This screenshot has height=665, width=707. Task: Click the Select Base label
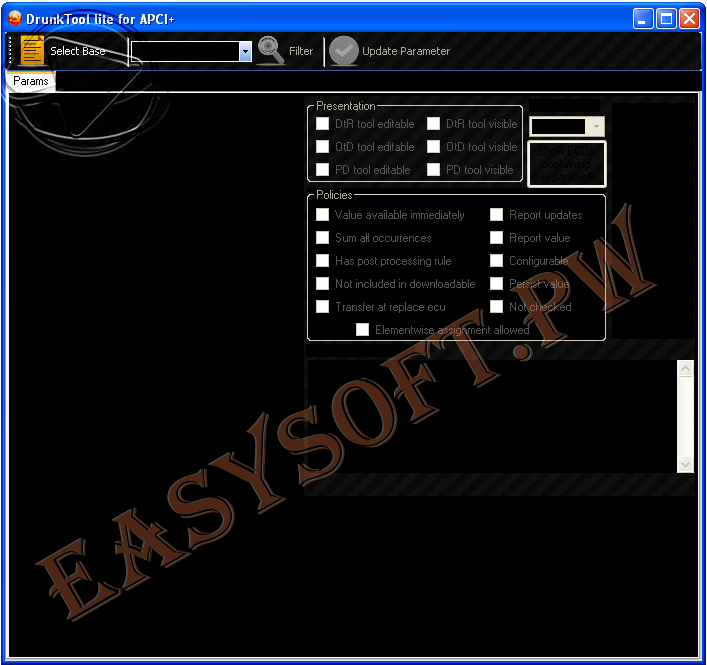[x=78, y=51]
